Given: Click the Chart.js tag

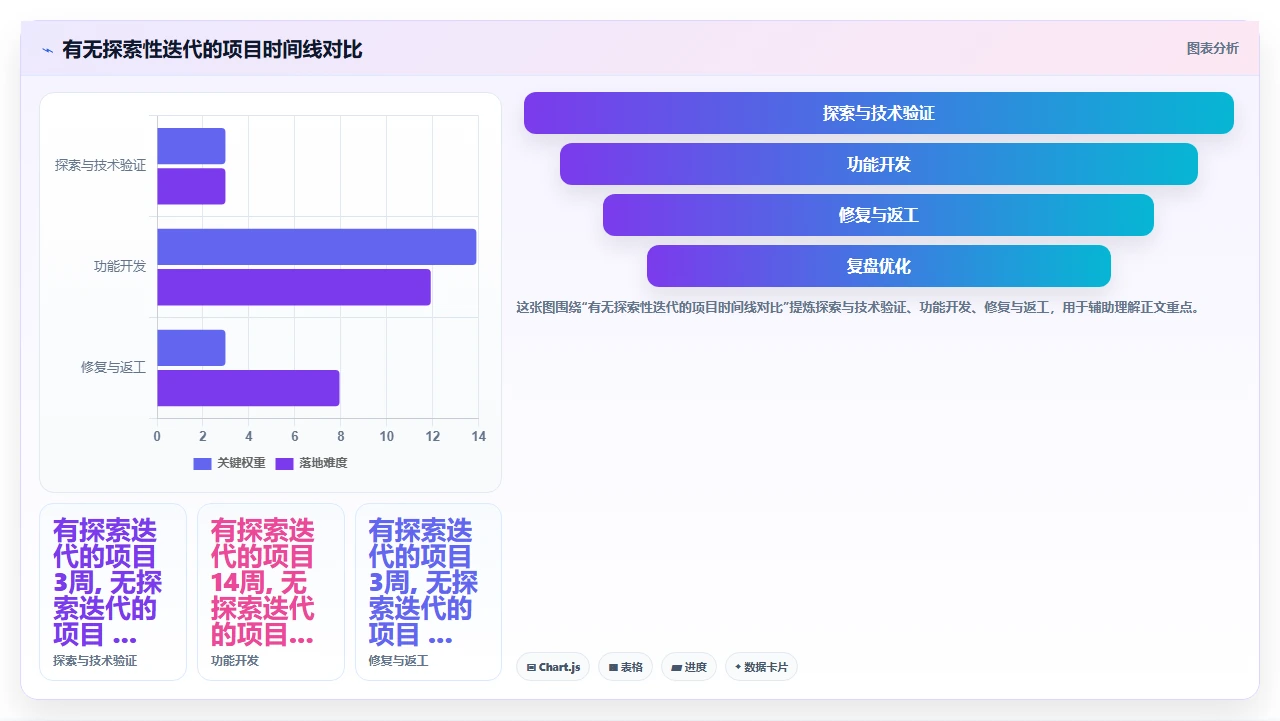Looking at the screenshot, I should click(x=553, y=667).
